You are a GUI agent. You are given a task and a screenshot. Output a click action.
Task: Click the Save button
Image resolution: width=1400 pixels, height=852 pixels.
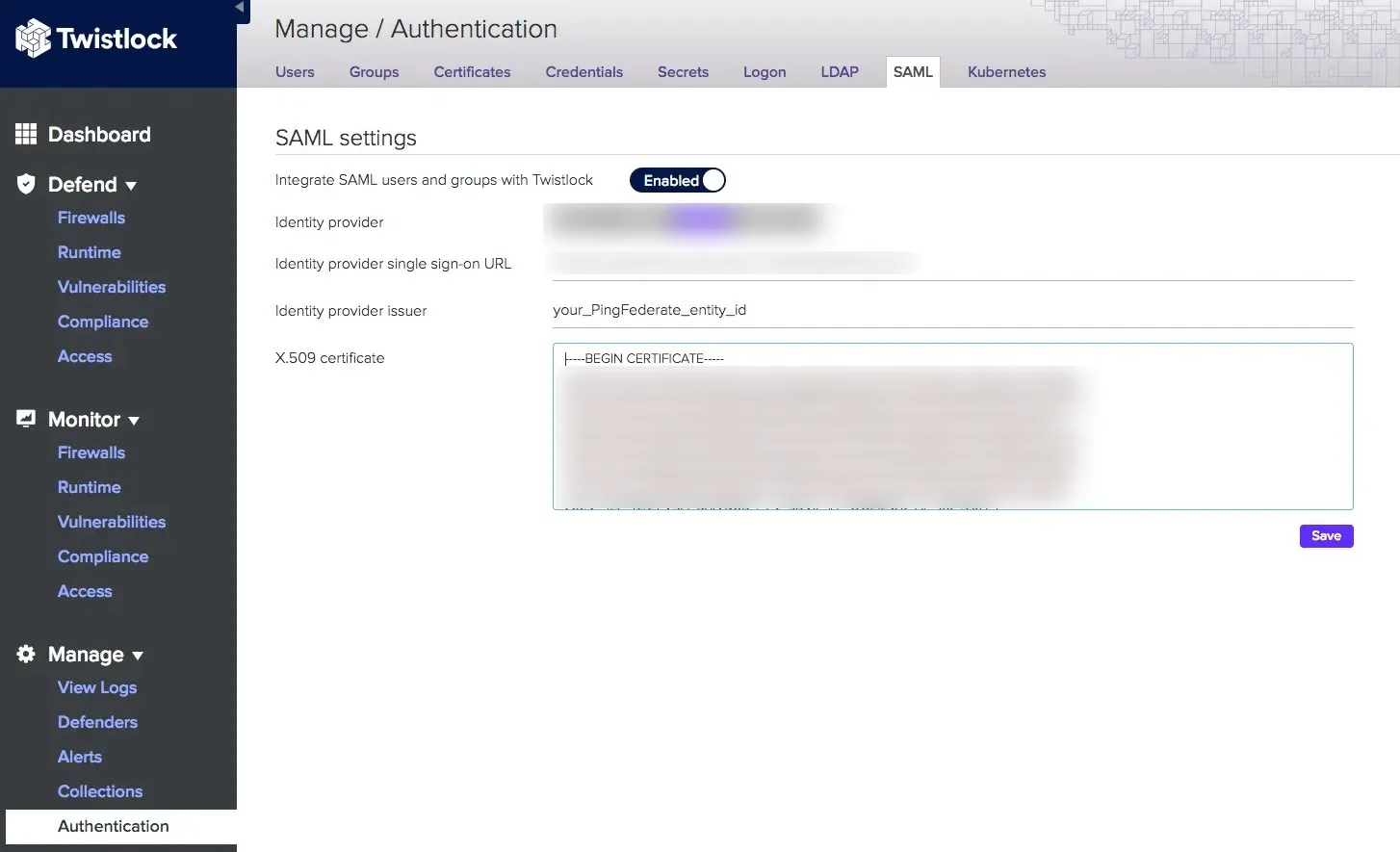1326,536
